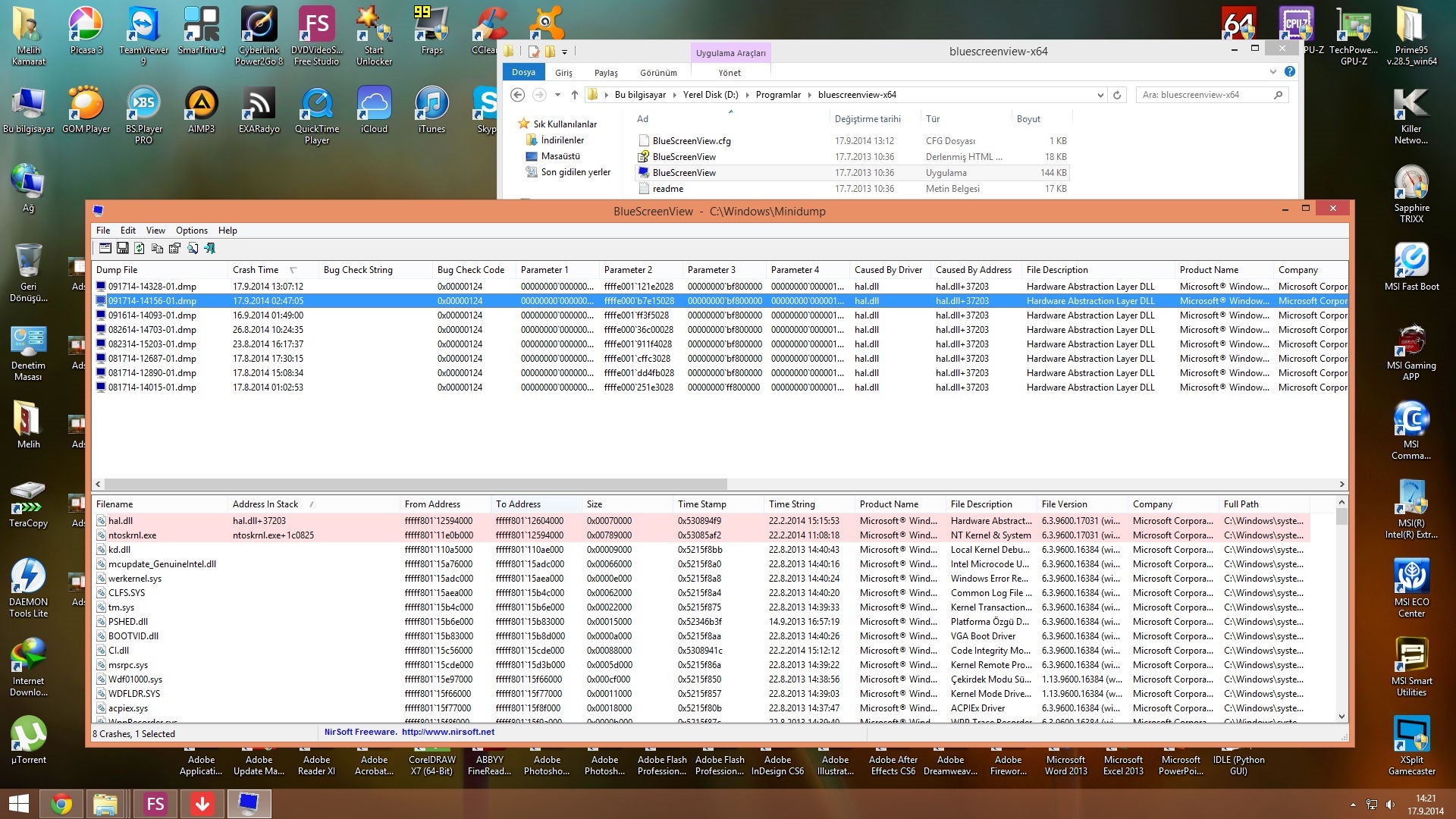This screenshot has width=1456, height=819.
Task: Select the 082614-14703-01.dmp crash row
Action: 152,330
